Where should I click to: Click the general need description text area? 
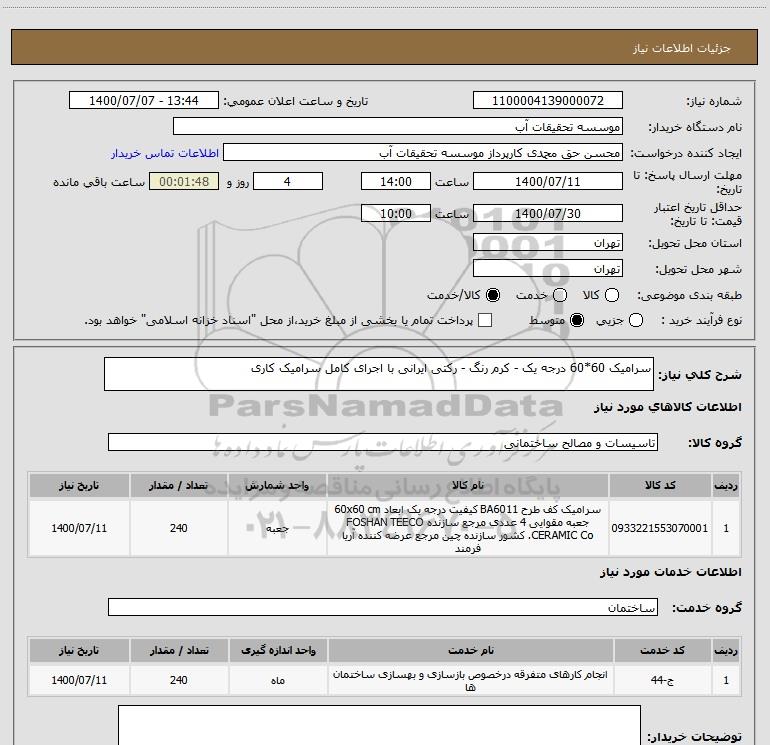[379, 374]
